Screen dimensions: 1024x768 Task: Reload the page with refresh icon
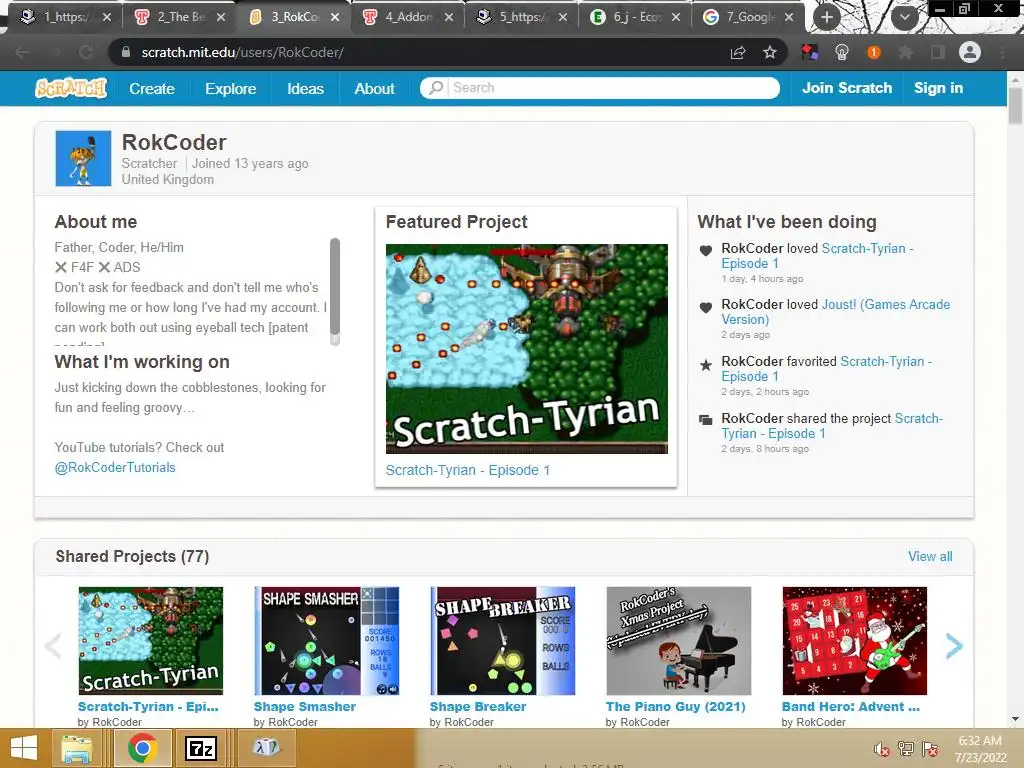click(x=86, y=52)
